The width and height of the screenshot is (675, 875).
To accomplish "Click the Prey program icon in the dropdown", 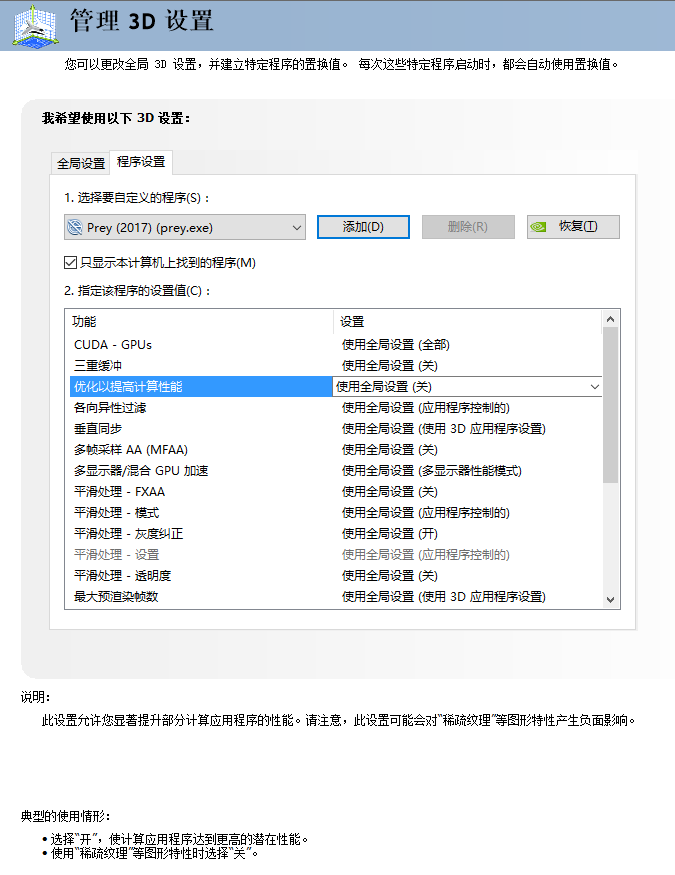I will pos(75,228).
